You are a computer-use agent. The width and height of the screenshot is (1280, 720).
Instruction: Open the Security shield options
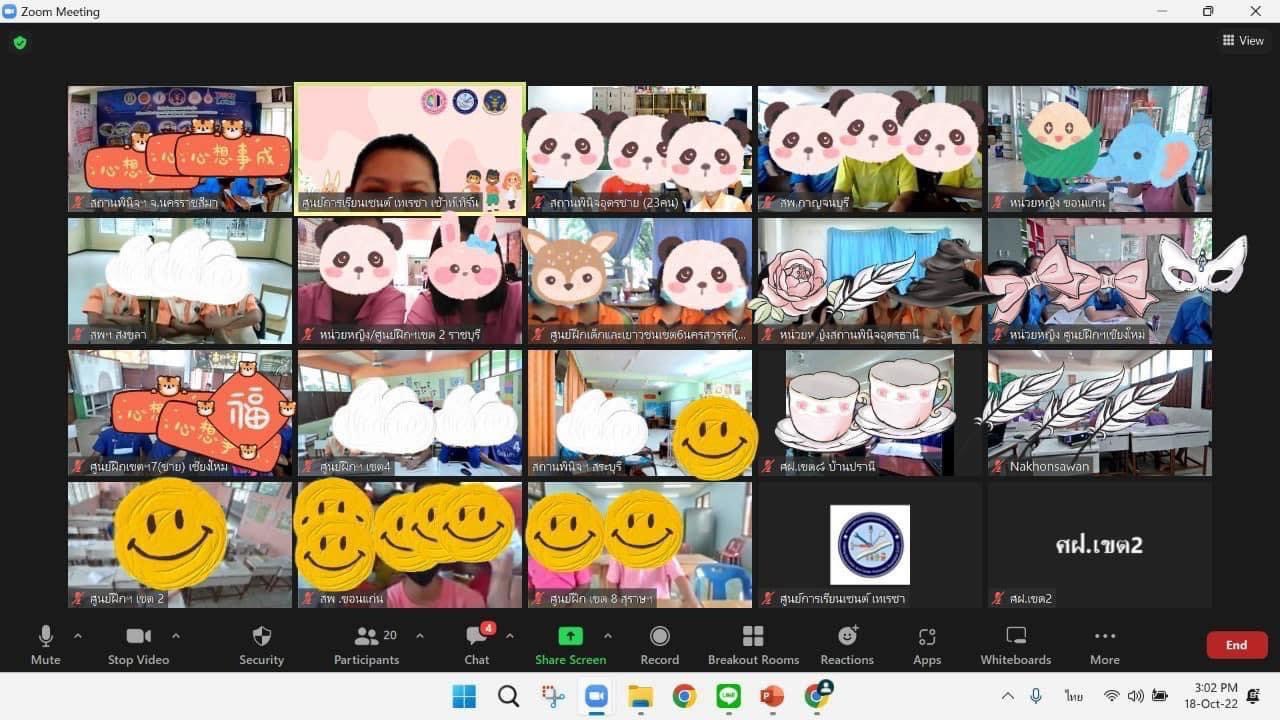[x=261, y=645]
